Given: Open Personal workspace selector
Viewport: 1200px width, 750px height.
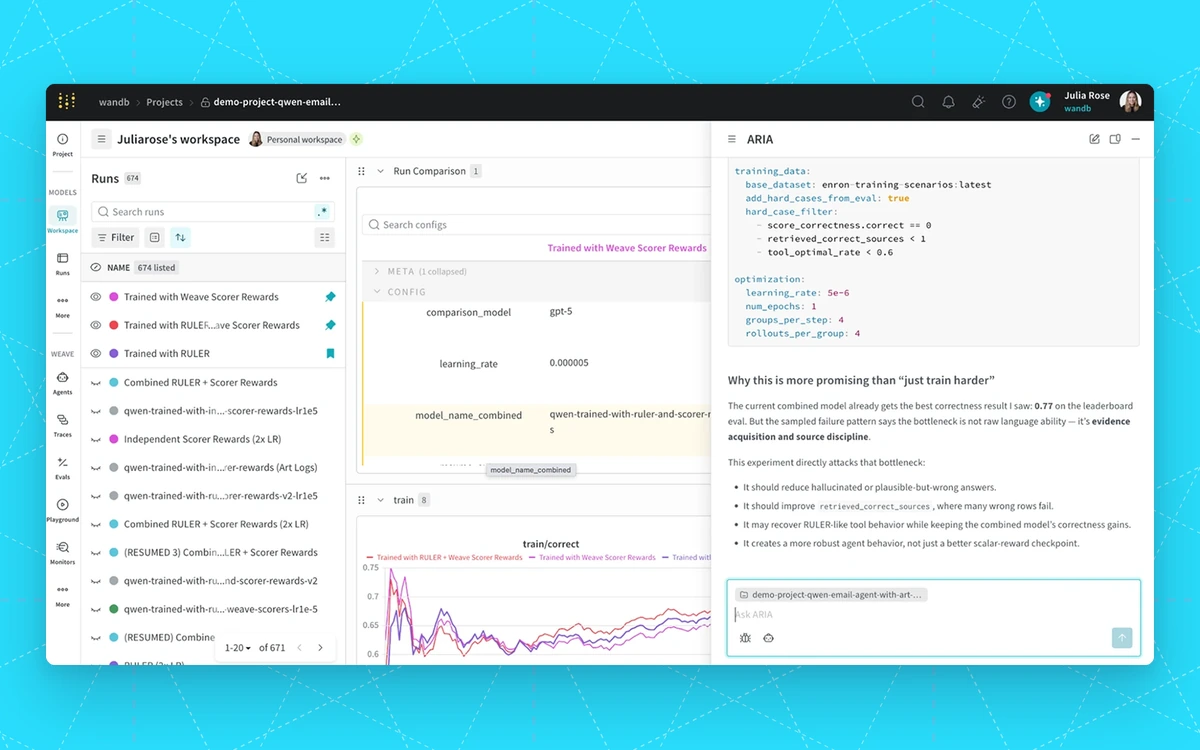Looking at the screenshot, I should point(296,139).
